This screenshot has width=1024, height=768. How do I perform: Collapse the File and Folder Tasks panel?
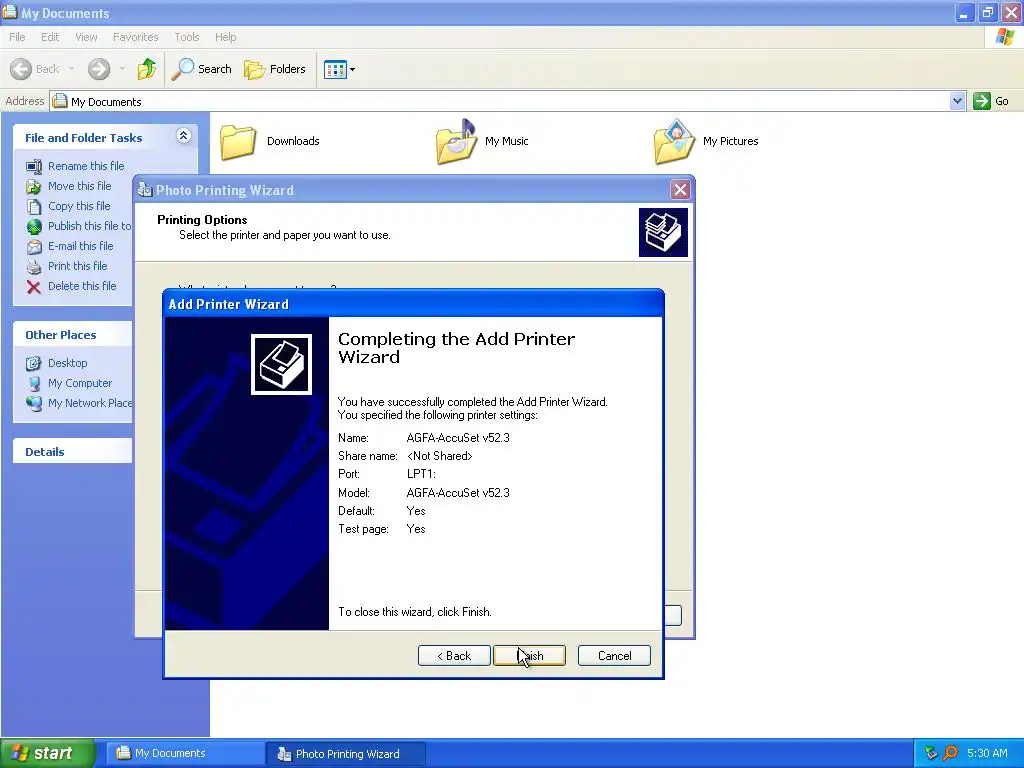(184, 136)
